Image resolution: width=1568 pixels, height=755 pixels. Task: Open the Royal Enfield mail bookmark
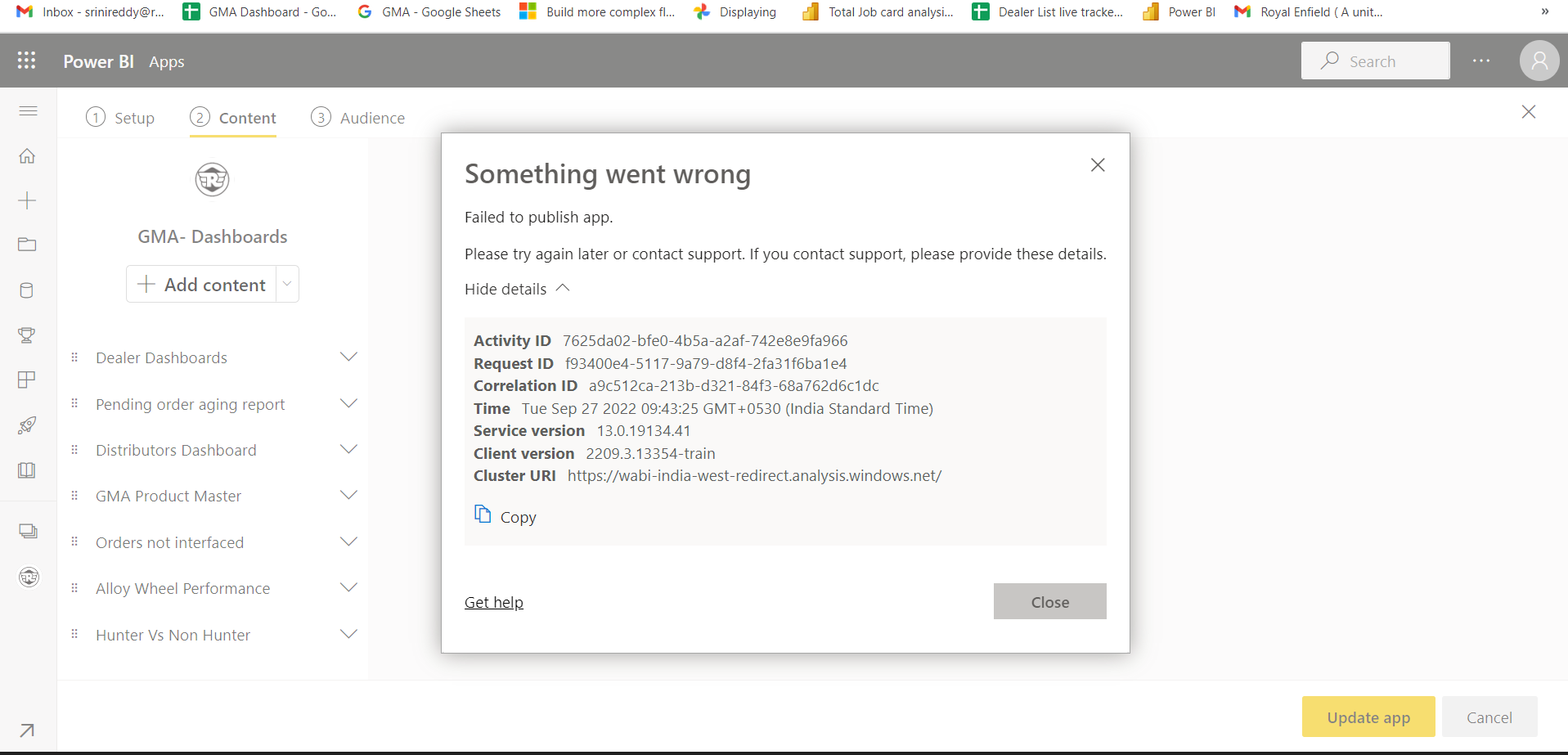(x=1310, y=11)
